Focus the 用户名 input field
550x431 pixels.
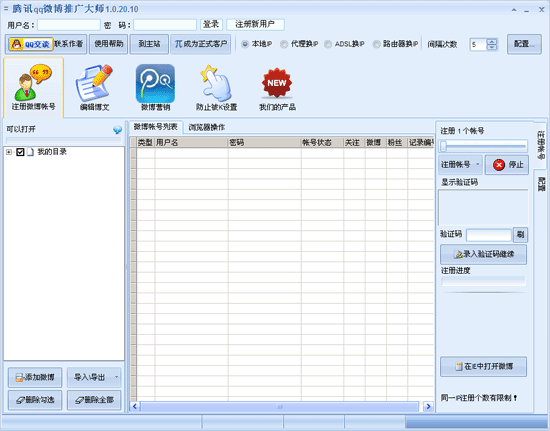click(x=69, y=25)
